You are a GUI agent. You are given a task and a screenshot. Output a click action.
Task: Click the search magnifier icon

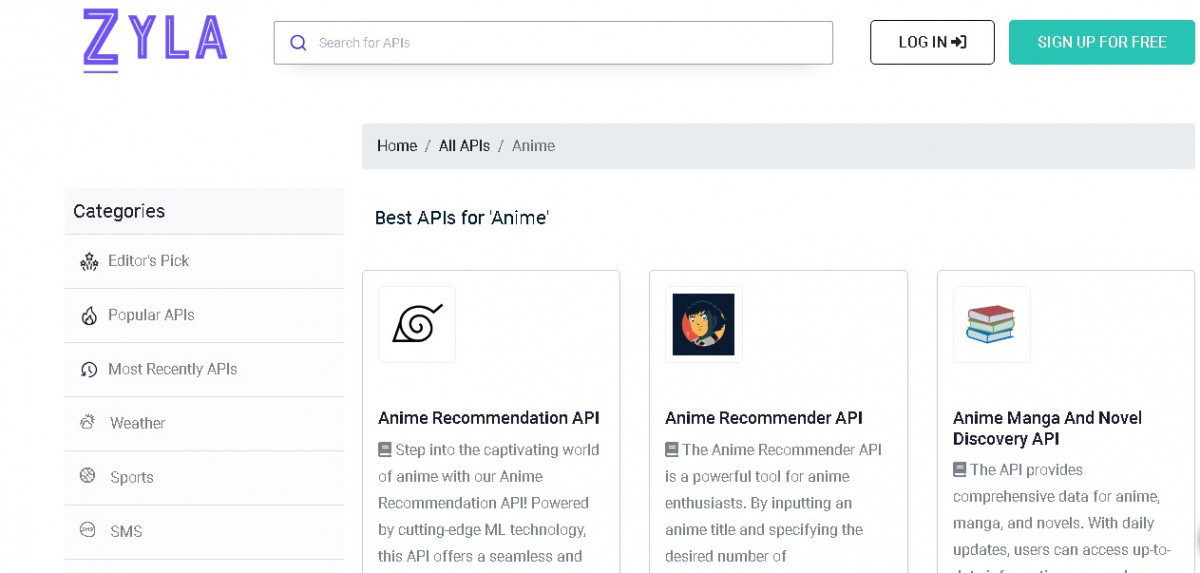298,43
